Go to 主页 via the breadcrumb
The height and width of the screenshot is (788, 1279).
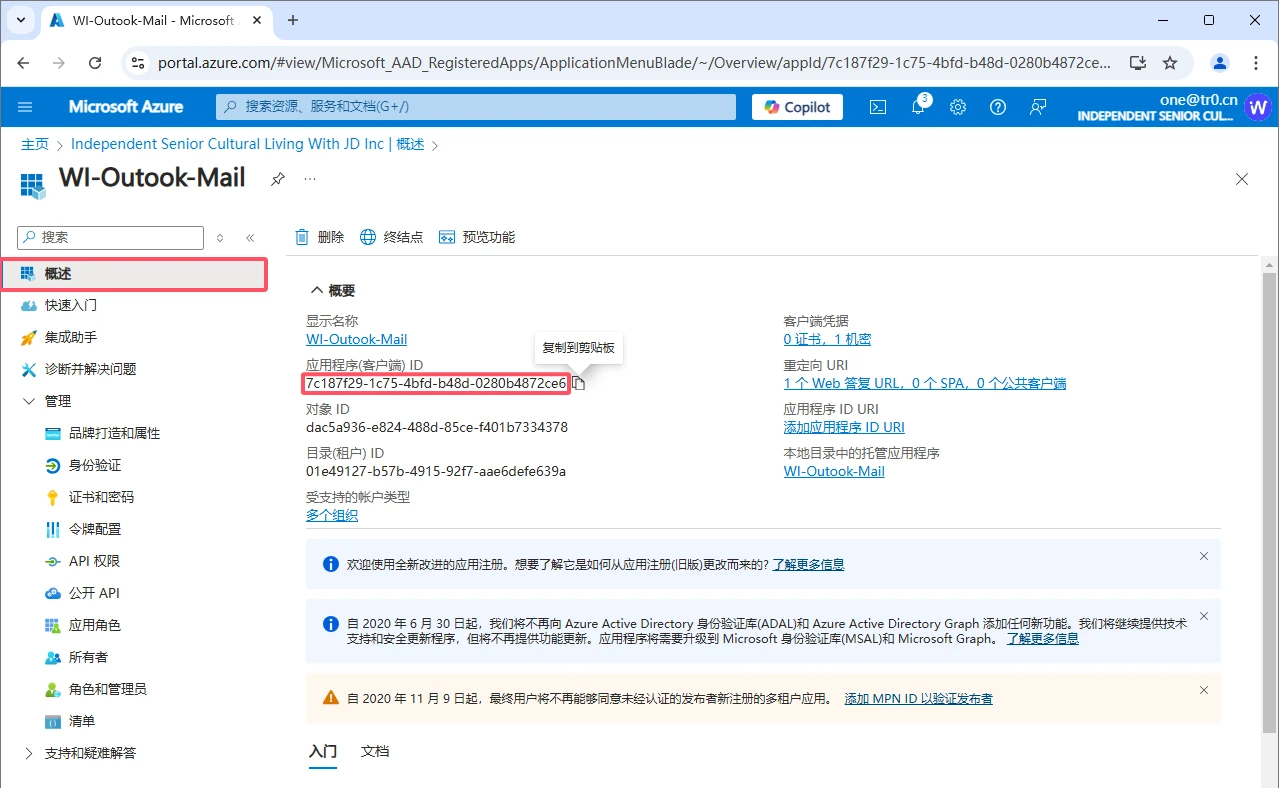click(x=35, y=144)
